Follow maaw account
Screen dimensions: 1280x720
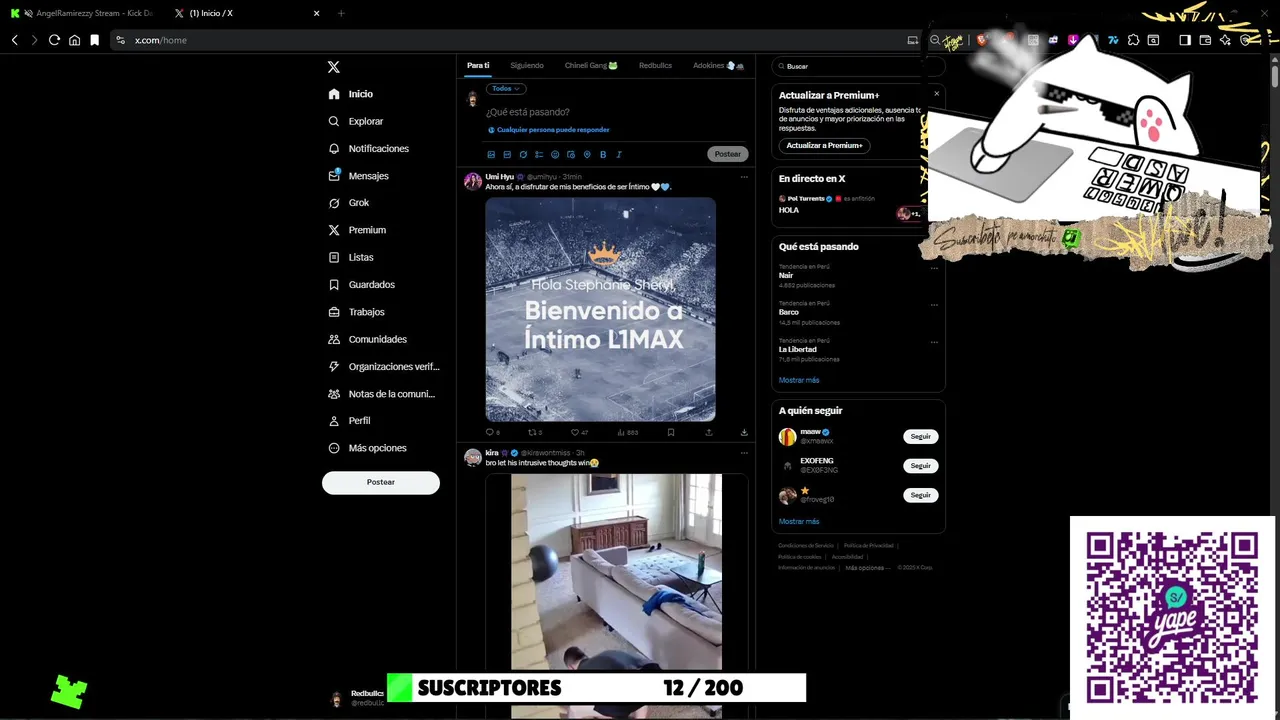[920, 437]
